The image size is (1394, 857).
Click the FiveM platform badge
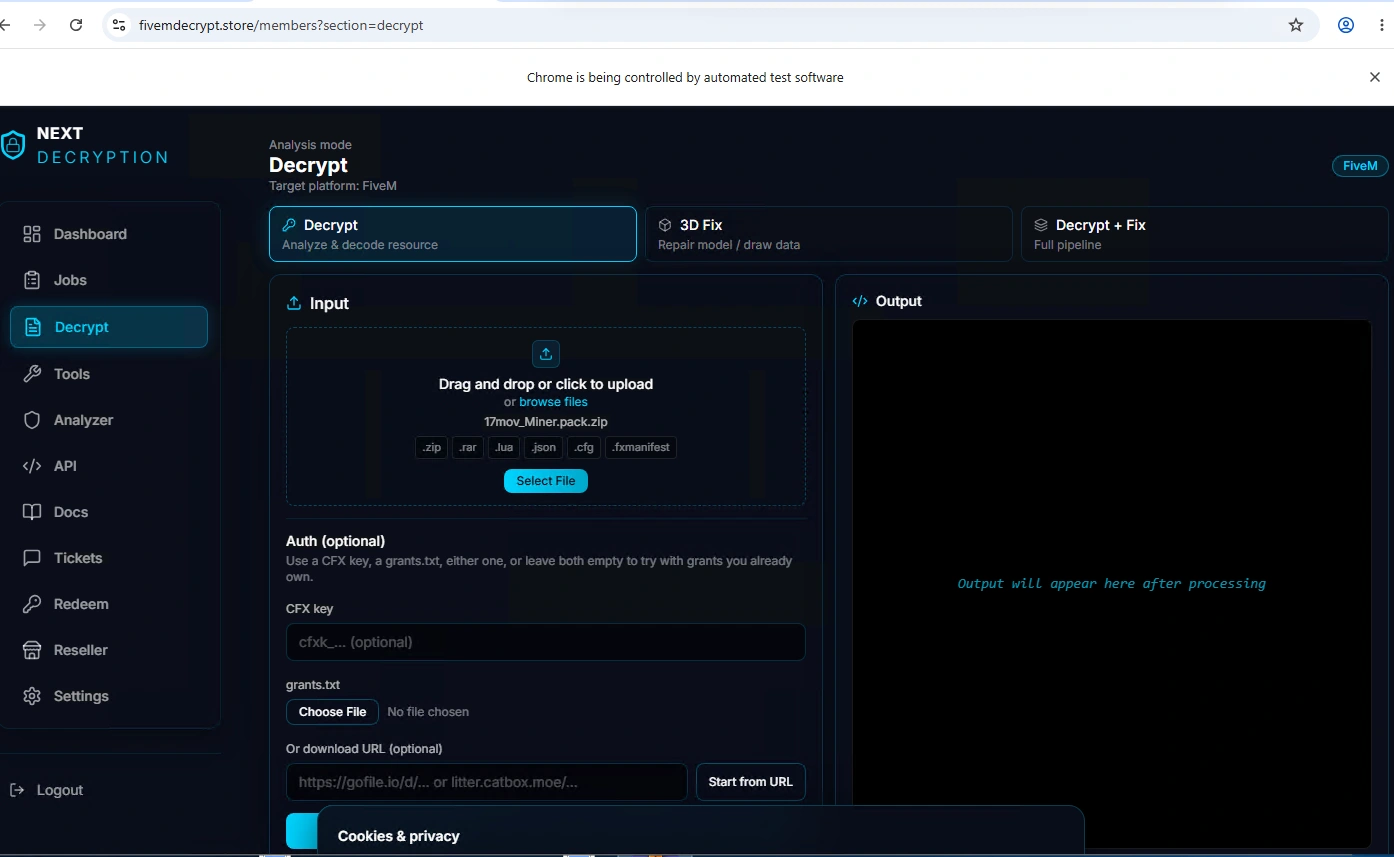pyautogui.click(x=1360, y=166)
